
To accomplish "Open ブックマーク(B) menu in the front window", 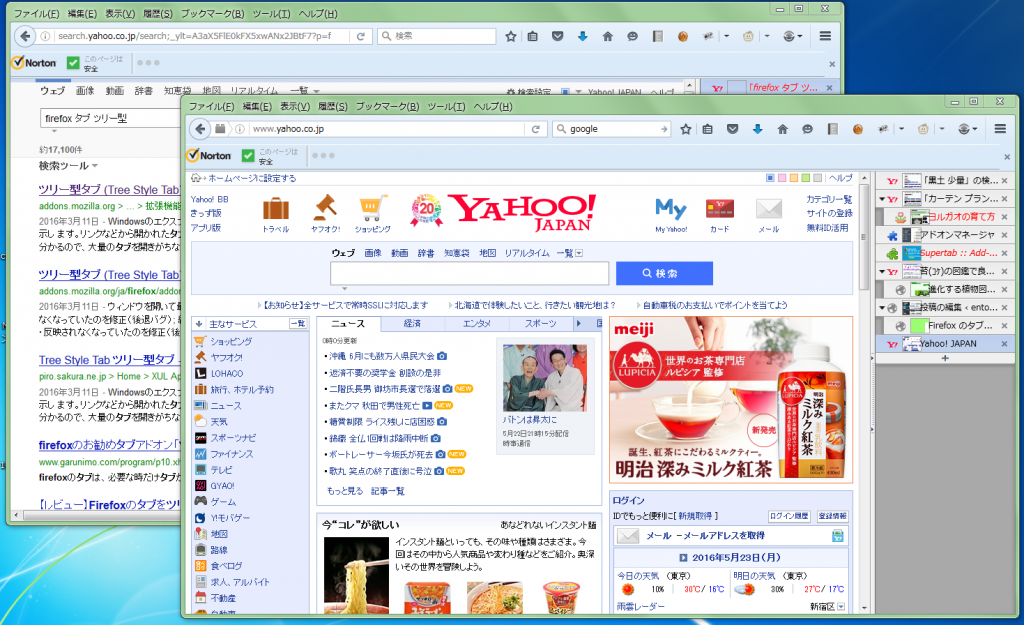I will [387, 106].
